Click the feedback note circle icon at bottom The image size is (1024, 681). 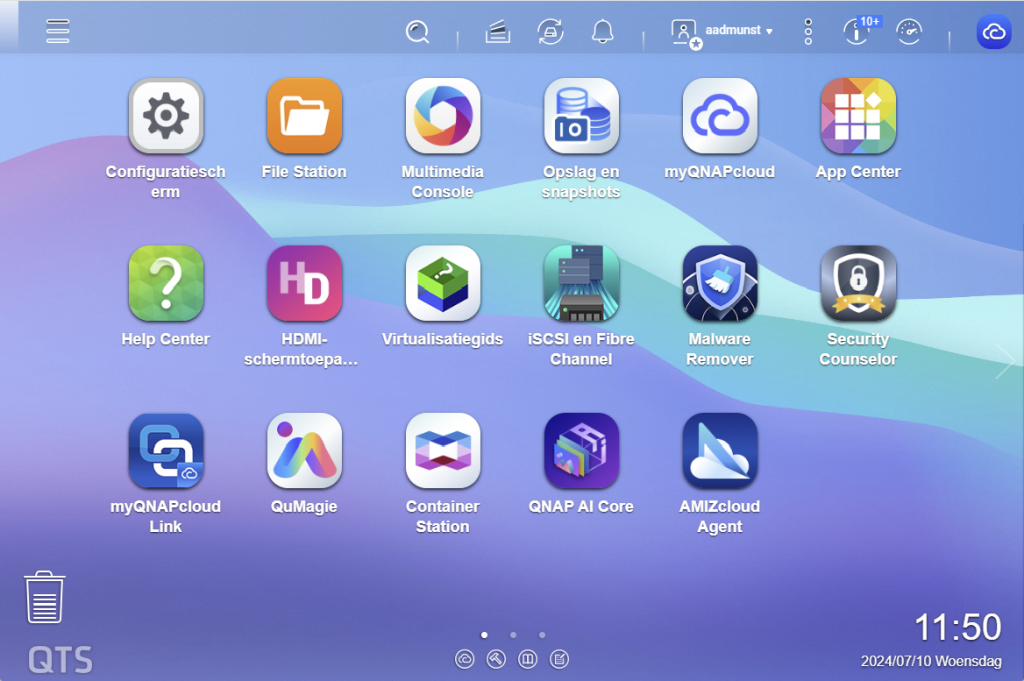[559, 659]
